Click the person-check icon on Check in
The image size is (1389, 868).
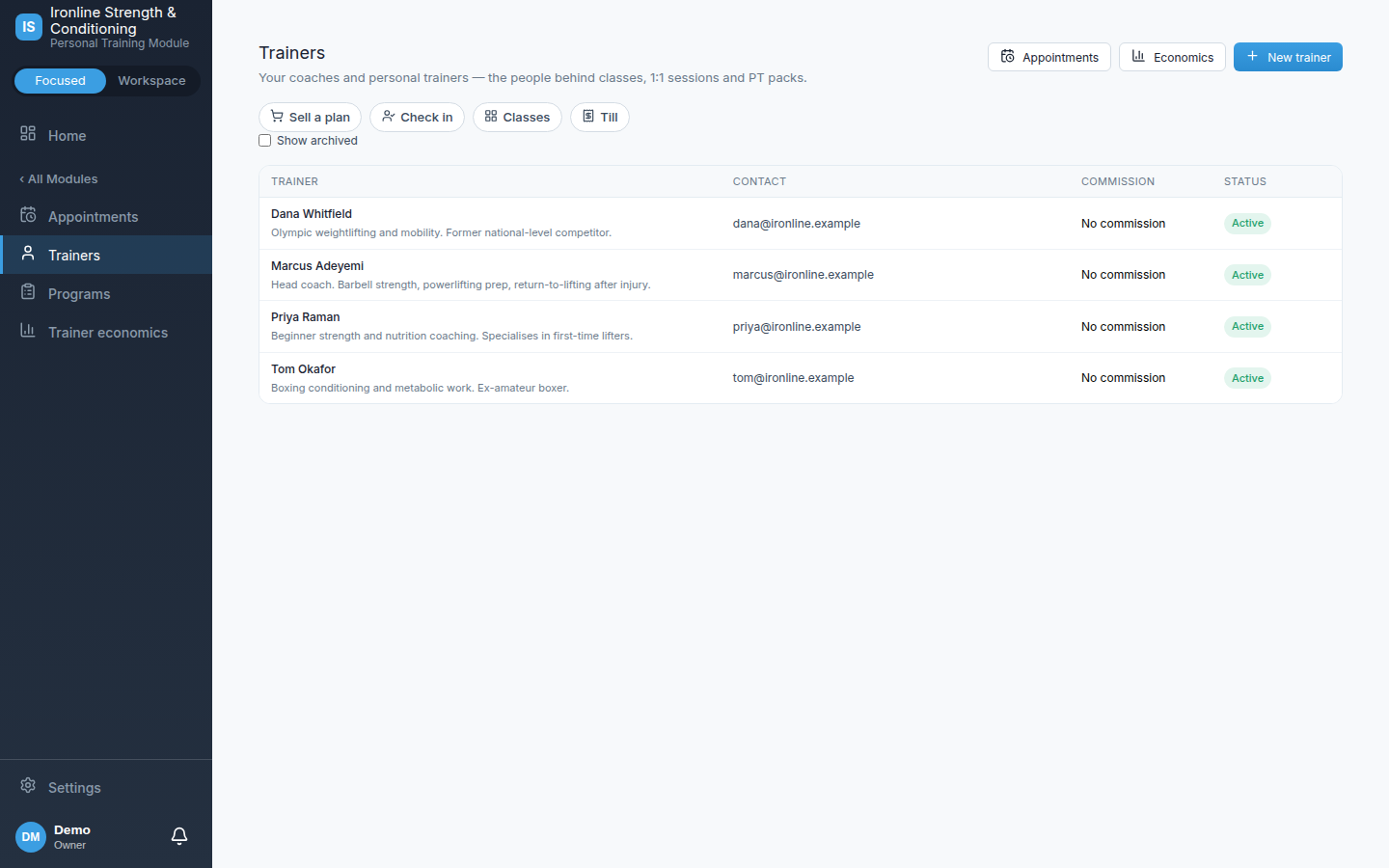click(x=388, y=117)
